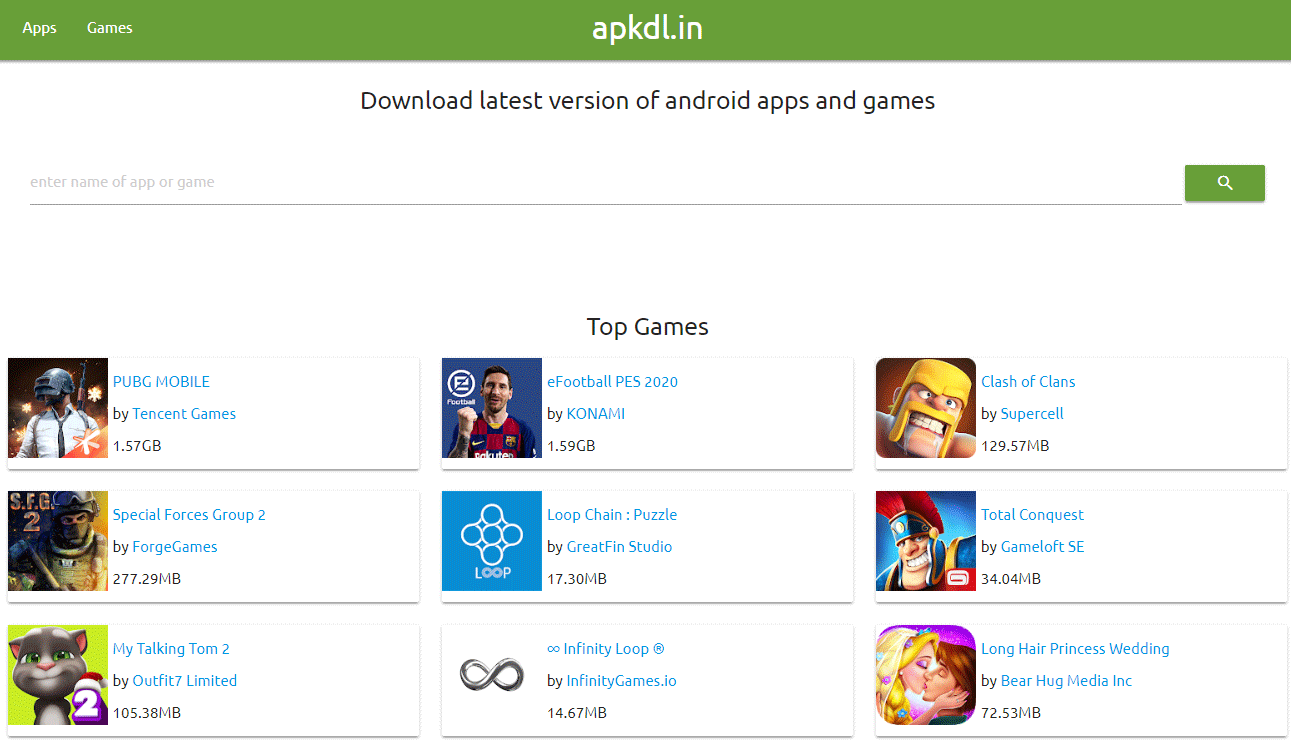Click the Long Hair Princess Wedding icon
Screen dimensions: 1291x746
tap(926, 675)
